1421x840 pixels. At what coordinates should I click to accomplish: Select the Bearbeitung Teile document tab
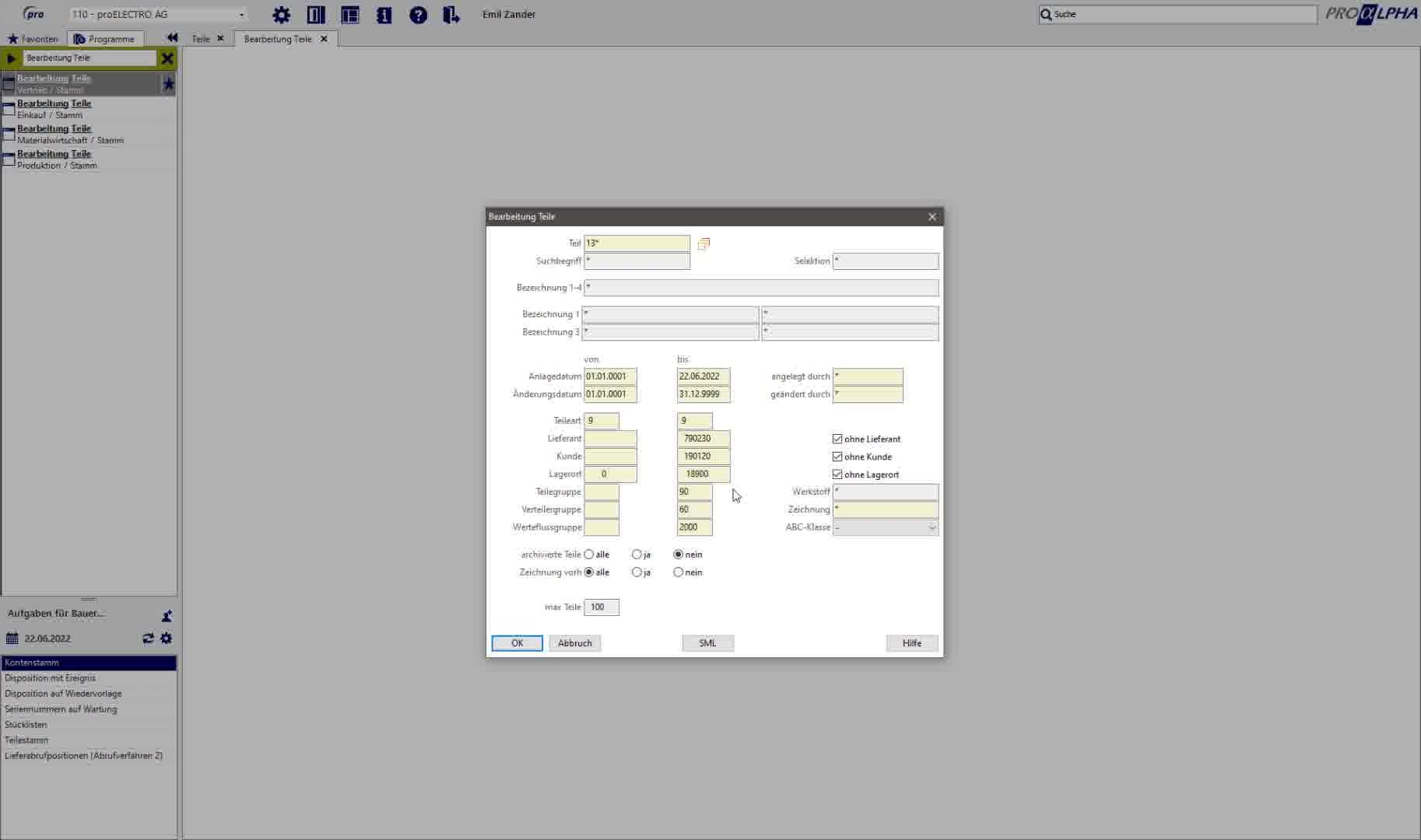(278, 39)
